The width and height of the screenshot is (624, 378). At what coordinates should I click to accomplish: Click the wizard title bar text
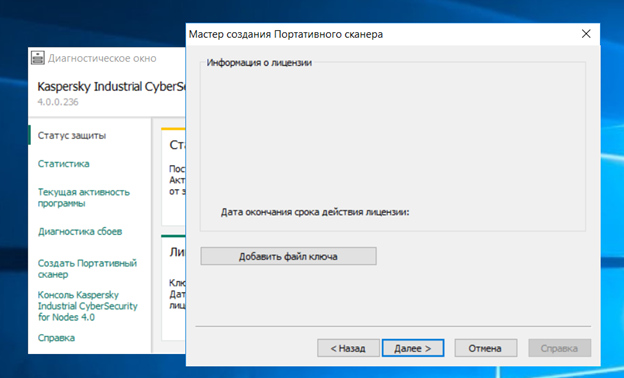point(286,34)
